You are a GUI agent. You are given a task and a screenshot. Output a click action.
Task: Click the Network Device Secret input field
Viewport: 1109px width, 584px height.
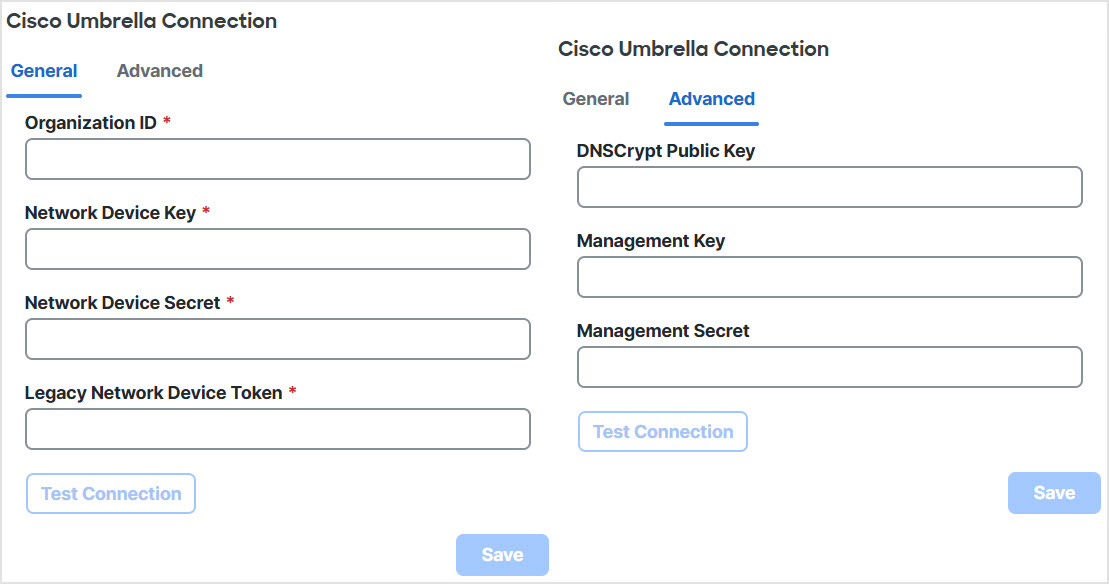277,339
